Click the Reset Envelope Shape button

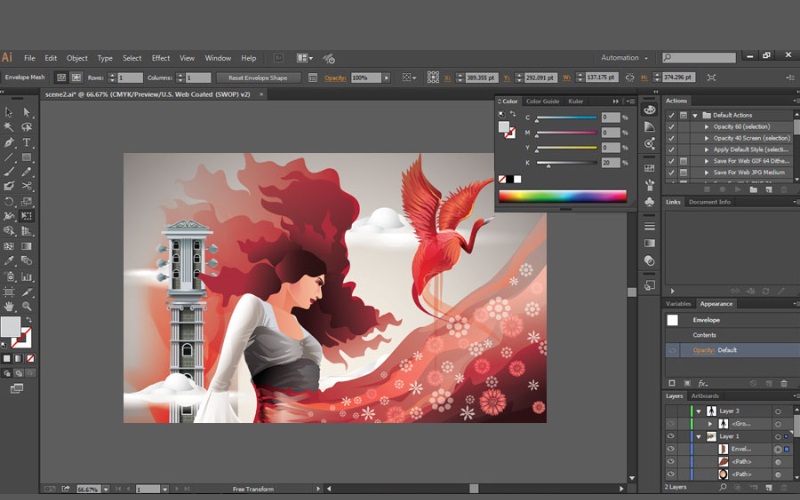click(x=258, y=77)
